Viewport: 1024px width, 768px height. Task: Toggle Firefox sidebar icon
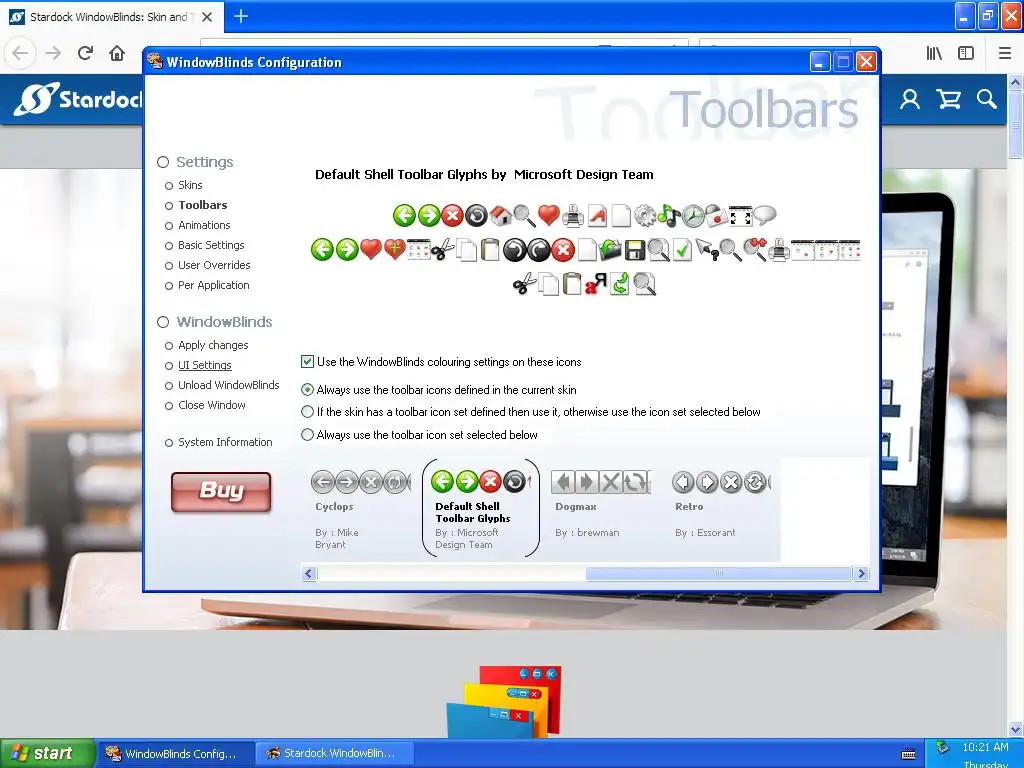966,53
